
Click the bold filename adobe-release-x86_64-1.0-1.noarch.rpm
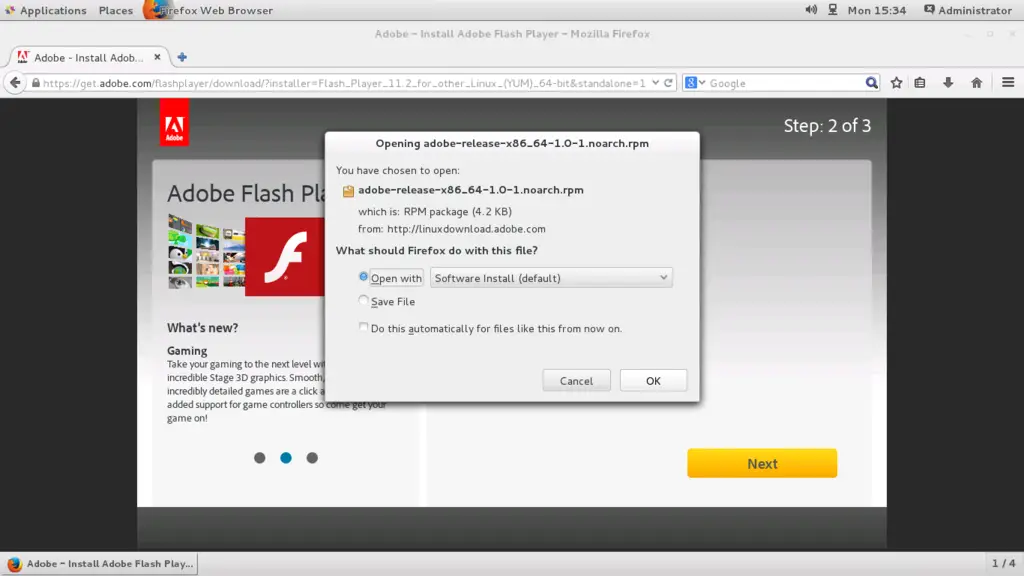[x=471, y=190]
